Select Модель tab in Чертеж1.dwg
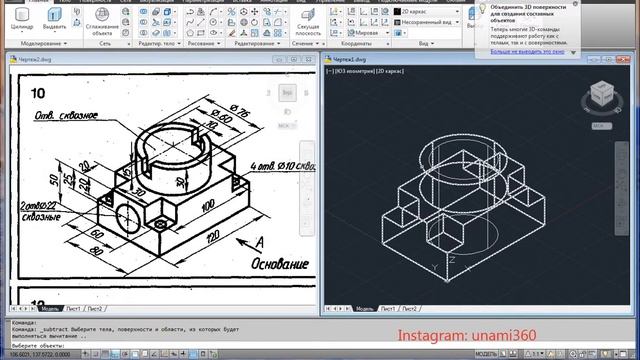This screenshot has height=360, width=640. [364, 309]
